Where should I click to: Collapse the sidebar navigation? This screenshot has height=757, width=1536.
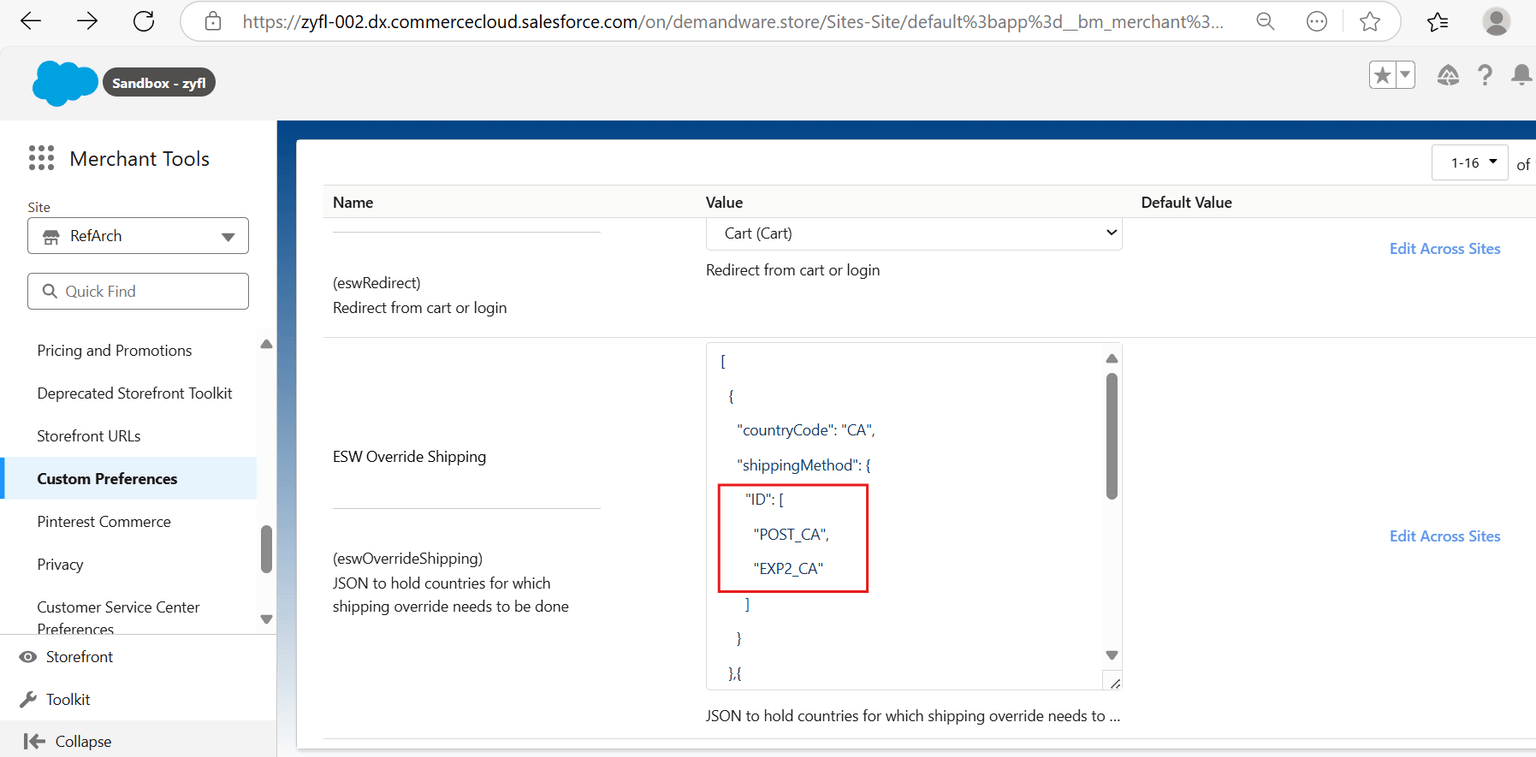[x=68, y=742]
